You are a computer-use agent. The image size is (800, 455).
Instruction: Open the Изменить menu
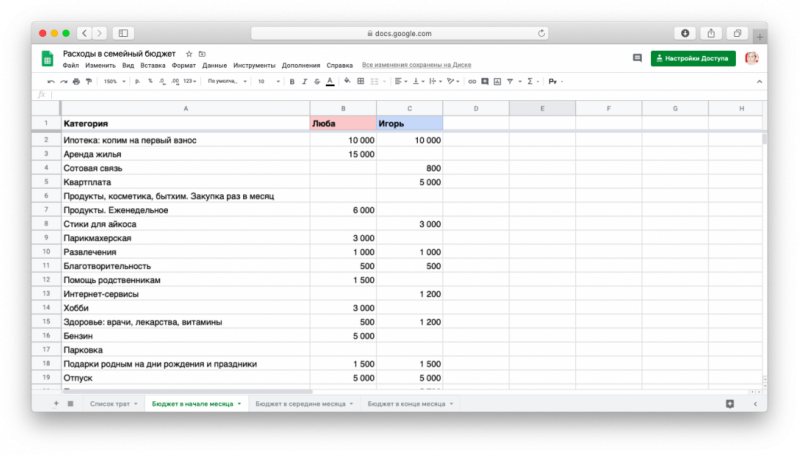[101, 65]
